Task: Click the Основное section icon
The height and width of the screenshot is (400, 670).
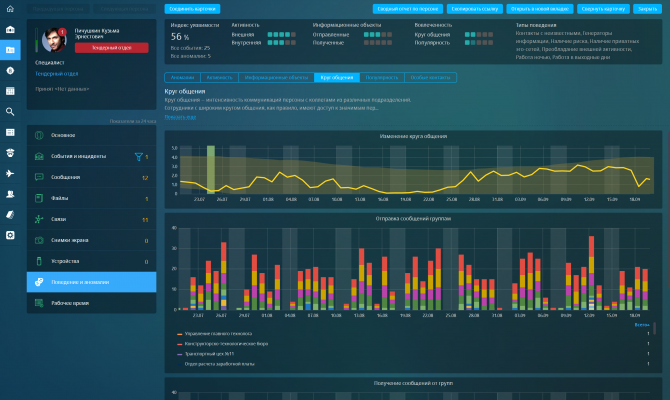Action: click(x=39, y=135)
